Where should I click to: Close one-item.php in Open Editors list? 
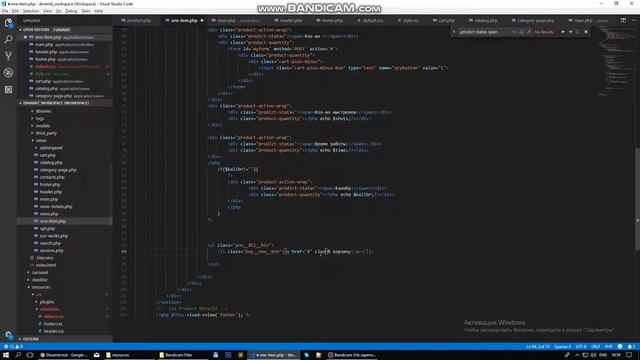coord(25,37)
